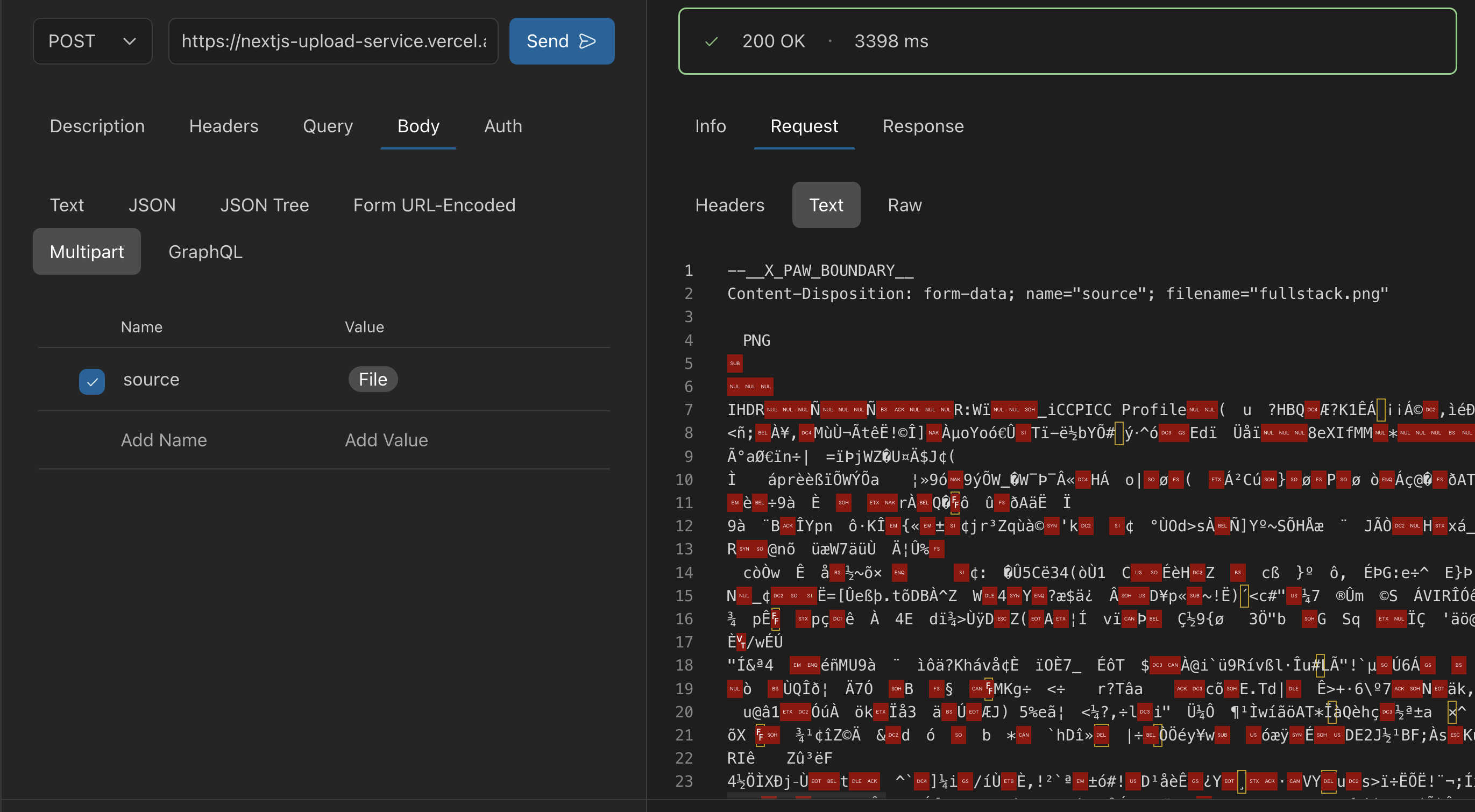Choose Form URL-Encoded body type
This screenshot has width=1475, height=812.
(434, 205)
